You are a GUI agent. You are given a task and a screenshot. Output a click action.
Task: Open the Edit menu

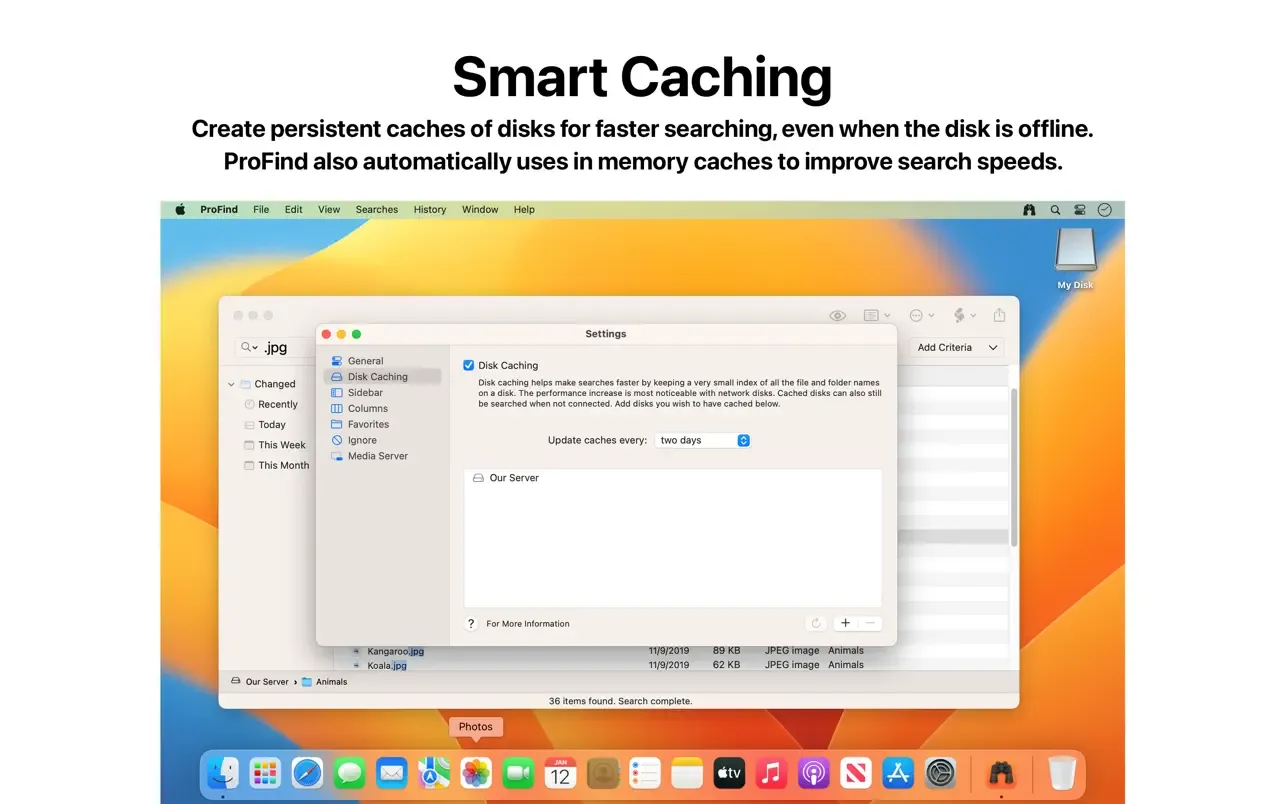click(293, 210)
